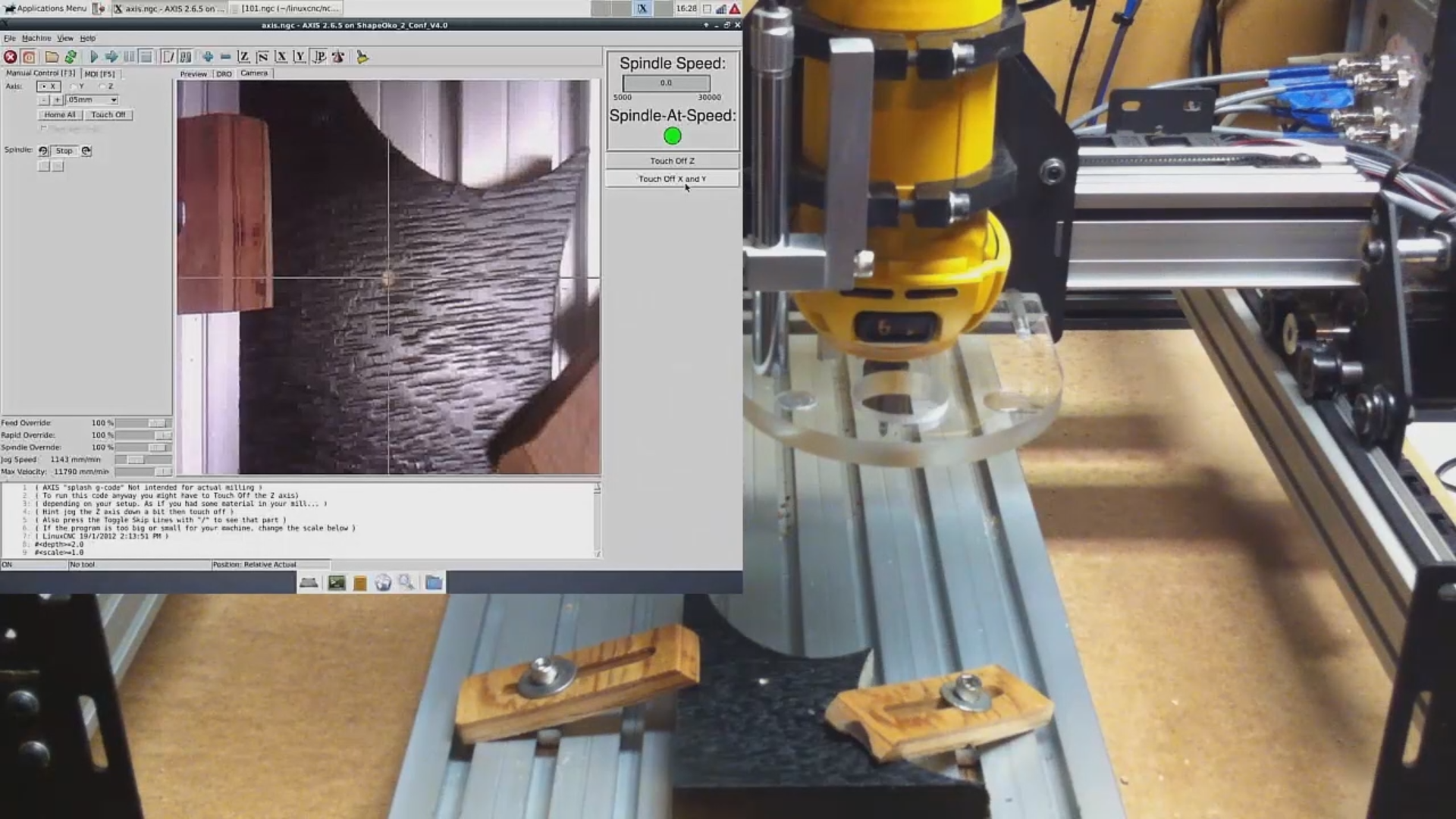Run the loaded program

point(93,57)
